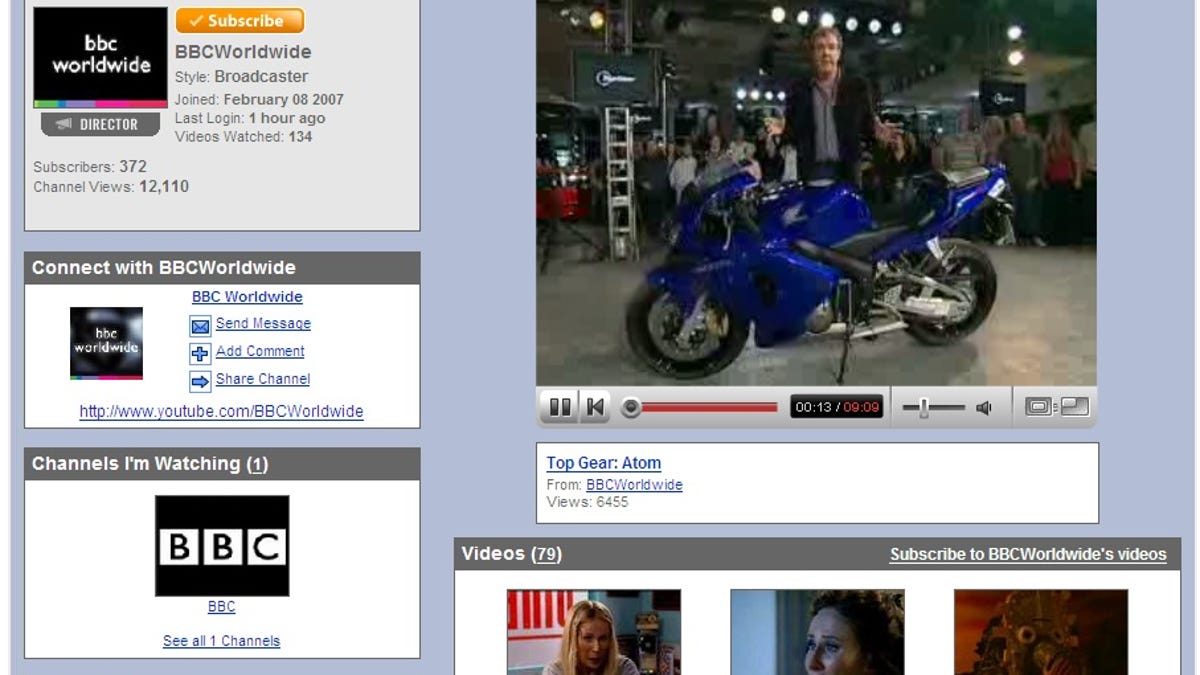Screen dimensions: 1200x675
Task: Switch video player to full-screen view
Action: pyautogui.click(x=1073, y=407)
